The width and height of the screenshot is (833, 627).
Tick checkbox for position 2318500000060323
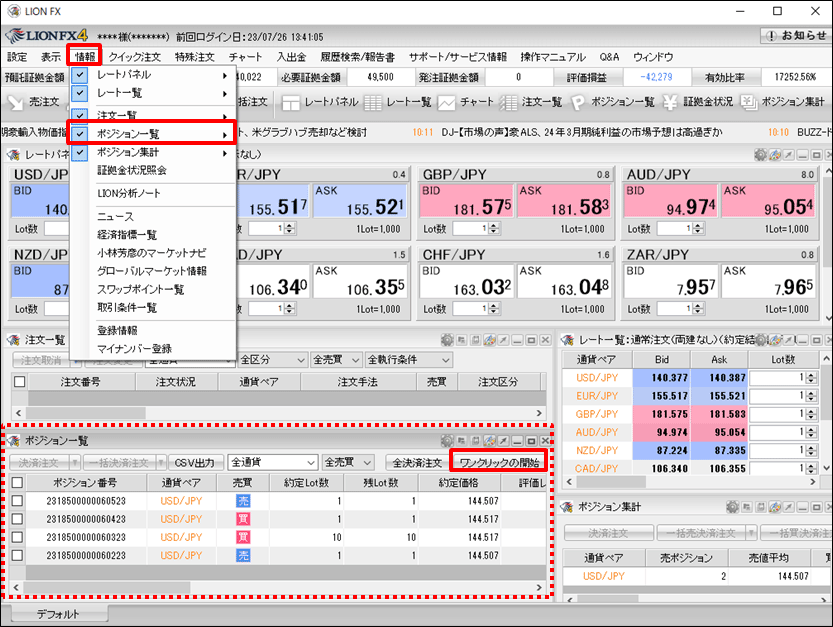click(x=18, y=537)
